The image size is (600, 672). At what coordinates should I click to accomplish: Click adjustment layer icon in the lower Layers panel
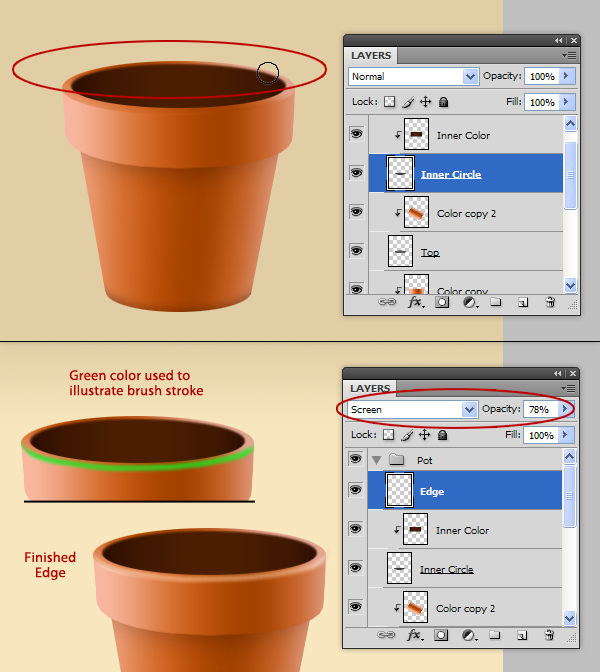(x=468, y=634)
